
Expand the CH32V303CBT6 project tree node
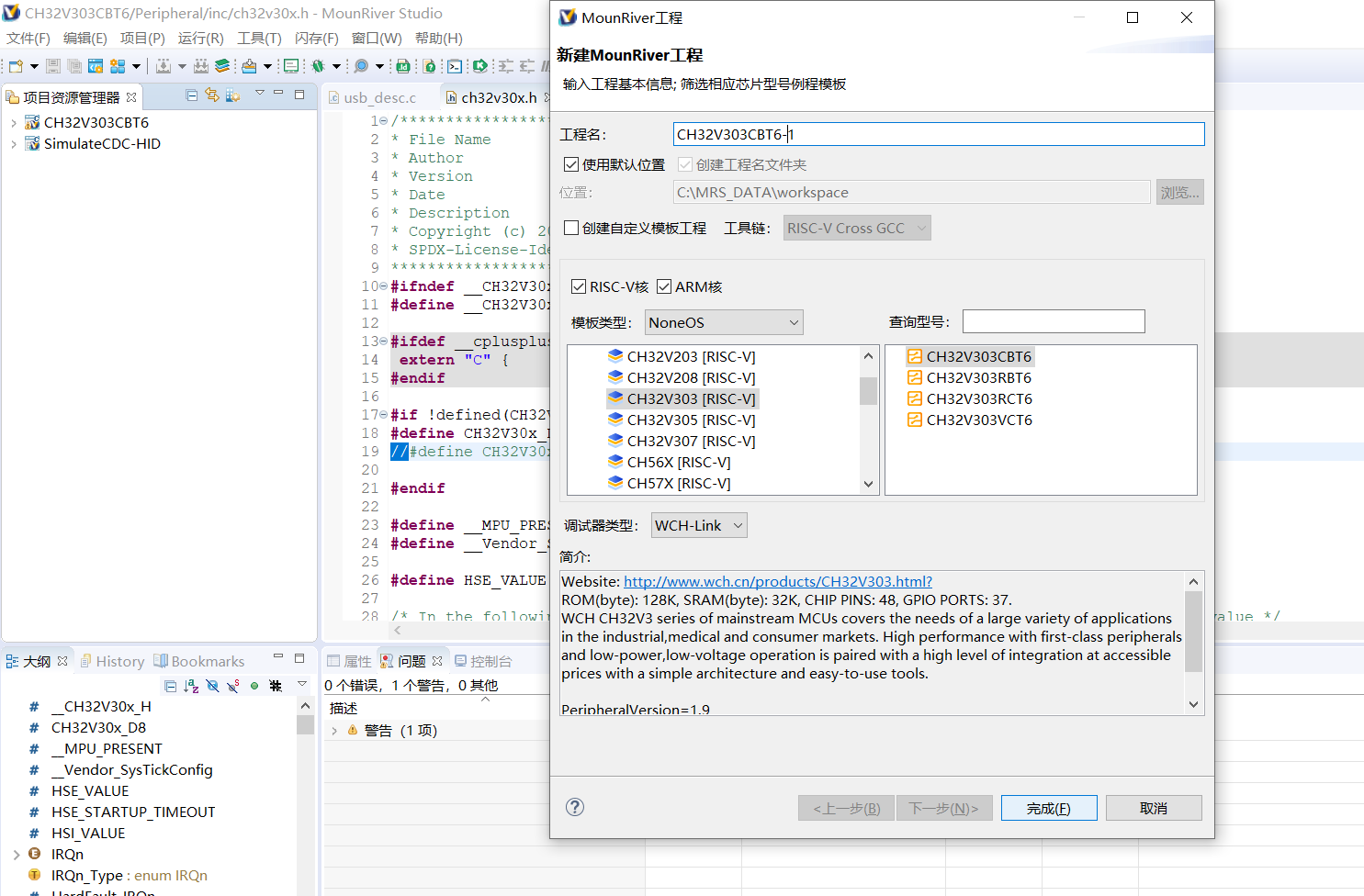pyautogui.click(x=13, y=122)
